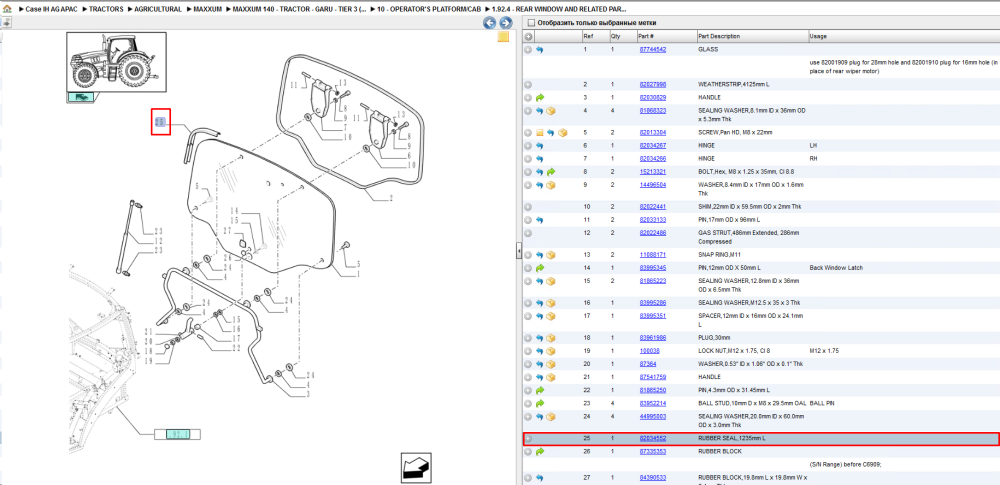Open part number 82022486 link
The height and width of the screenshot is (485, 1000).
[652, 233]
